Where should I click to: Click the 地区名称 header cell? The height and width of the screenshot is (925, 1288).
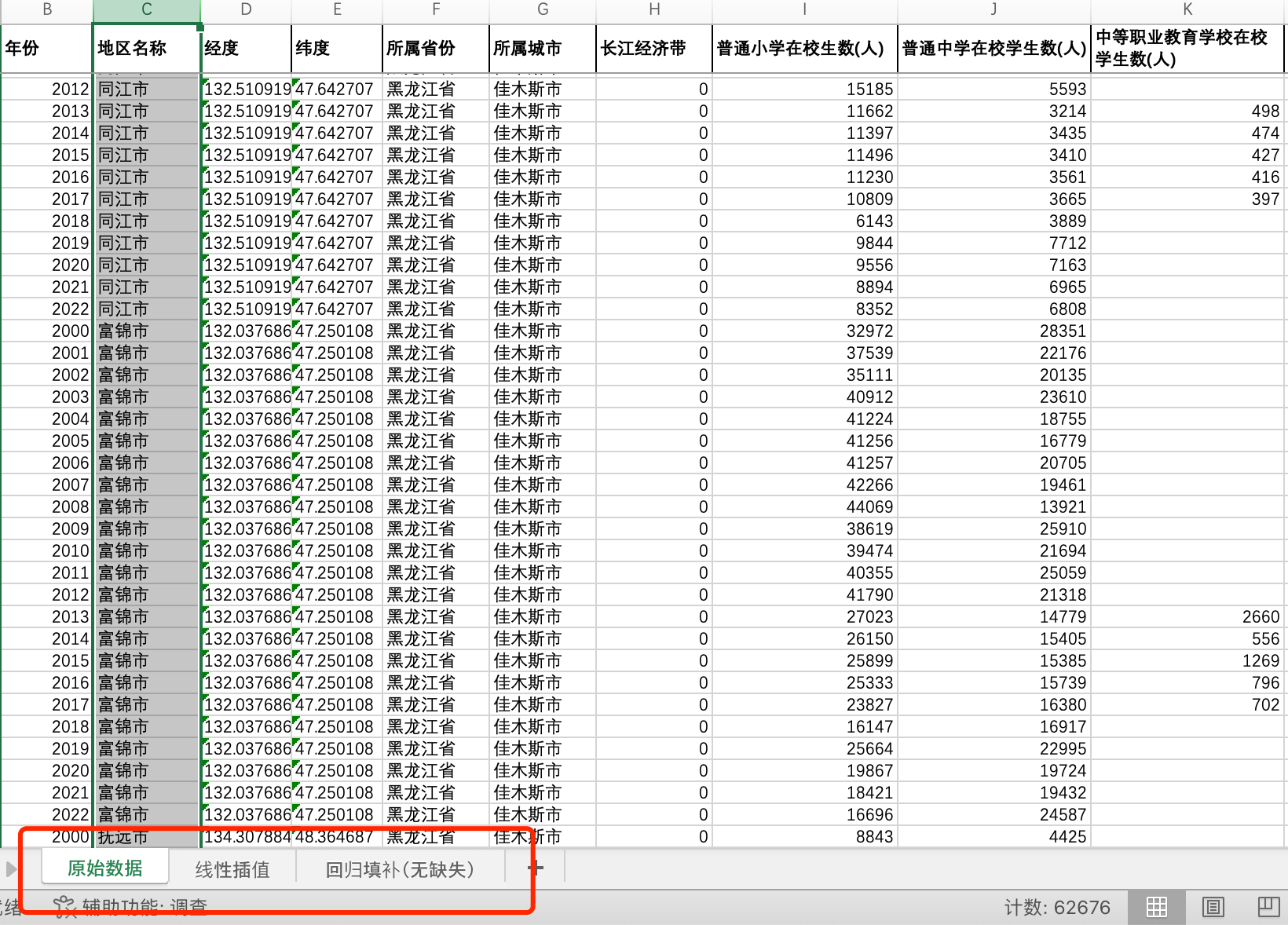(147, 49)
